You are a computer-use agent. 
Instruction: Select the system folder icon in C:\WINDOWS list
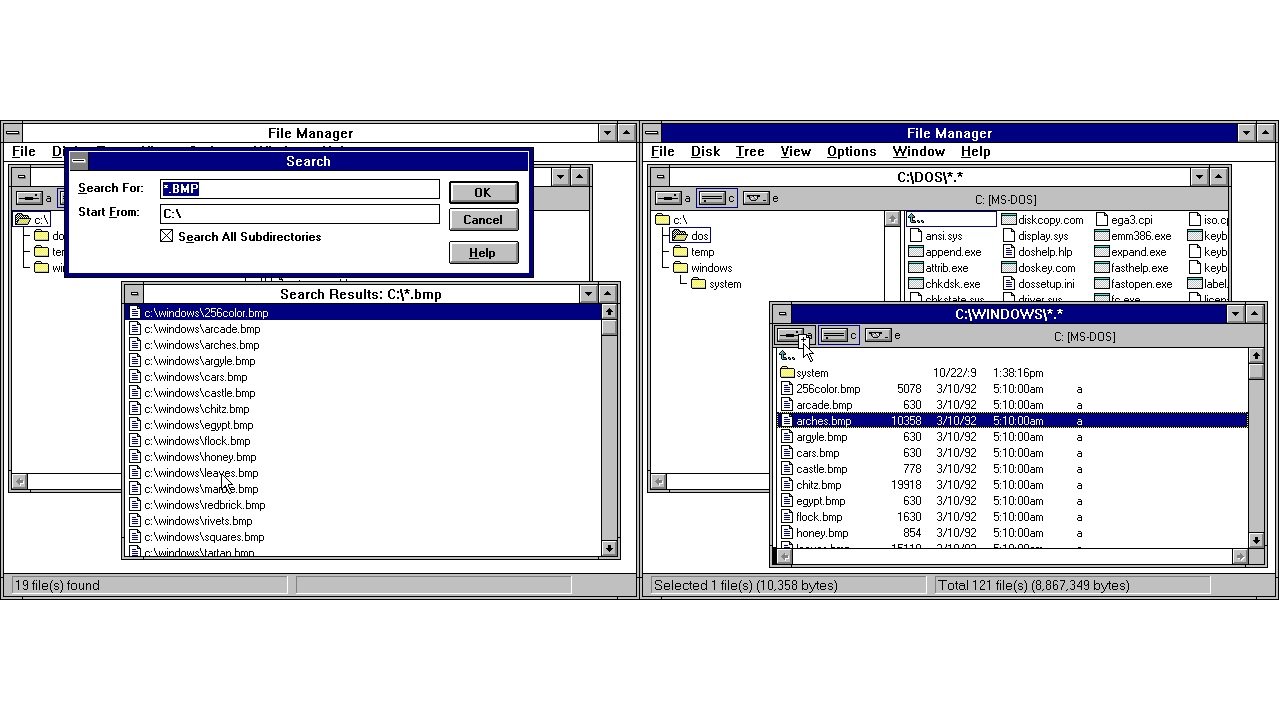pos(787,373)
